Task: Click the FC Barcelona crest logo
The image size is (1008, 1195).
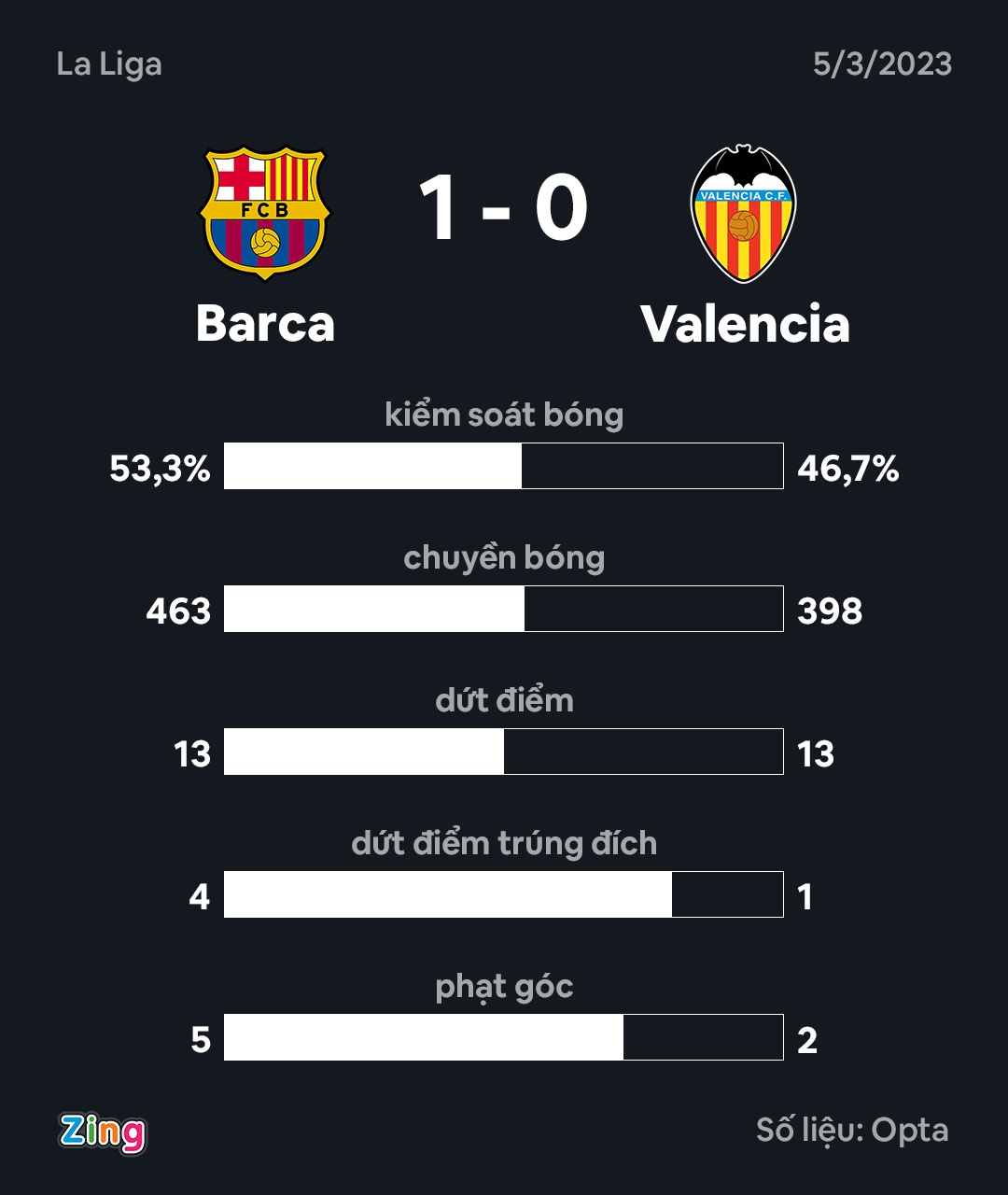Action: pos(265,213)
